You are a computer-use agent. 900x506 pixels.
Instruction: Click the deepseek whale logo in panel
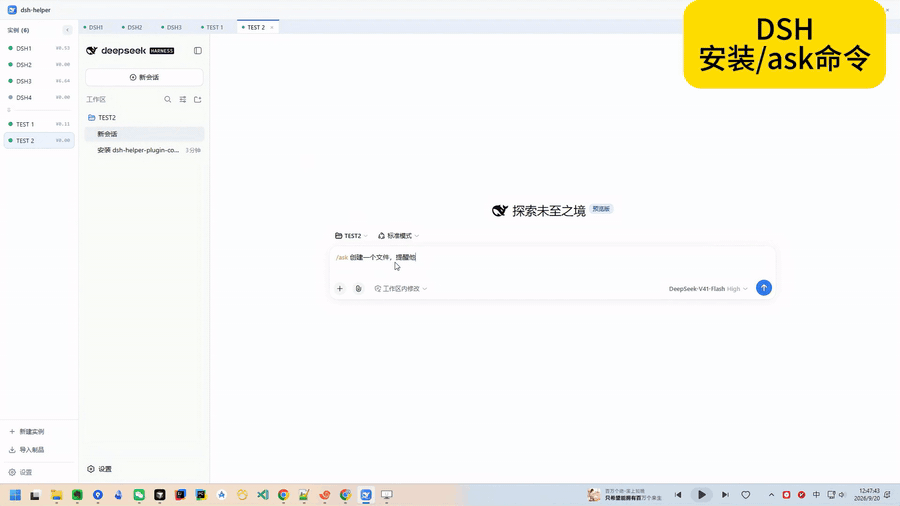pos(92,50)
